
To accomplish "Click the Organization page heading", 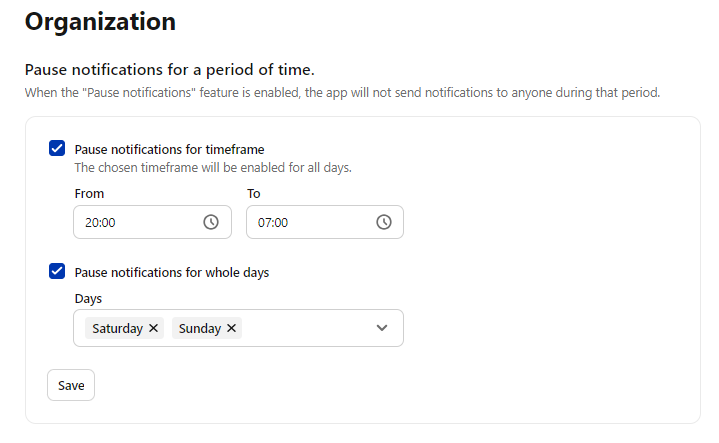I will [100, 22].
